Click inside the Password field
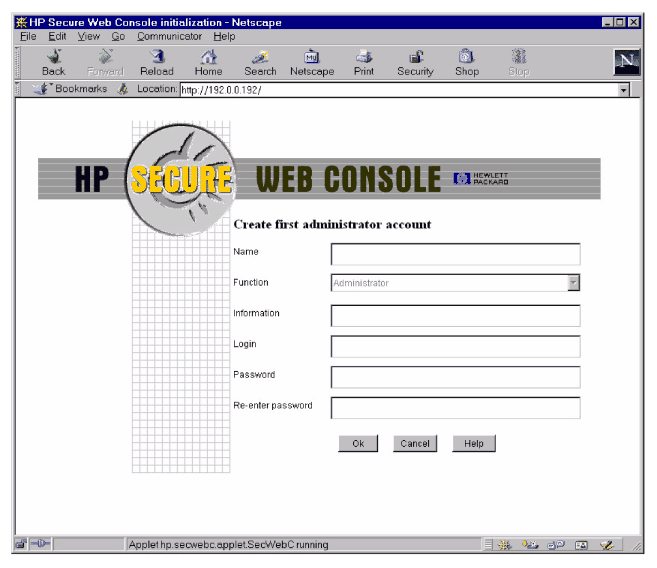The width and height of the screenshot is (657, 568). [455, 377]
